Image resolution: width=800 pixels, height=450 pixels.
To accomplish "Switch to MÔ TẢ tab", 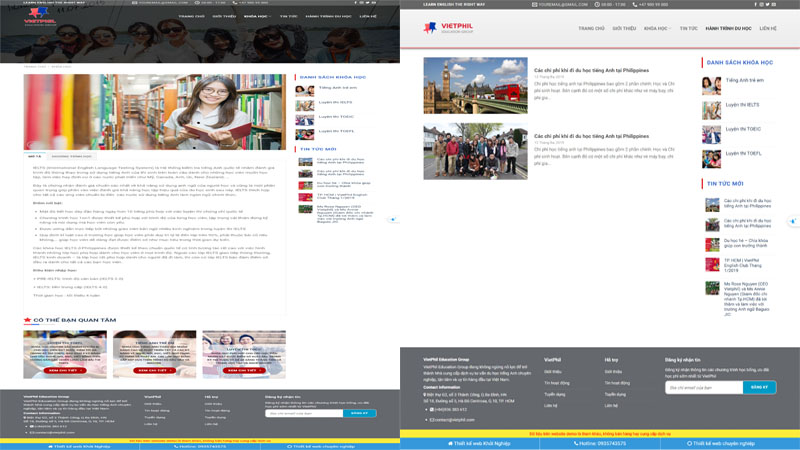I will 34,156.
